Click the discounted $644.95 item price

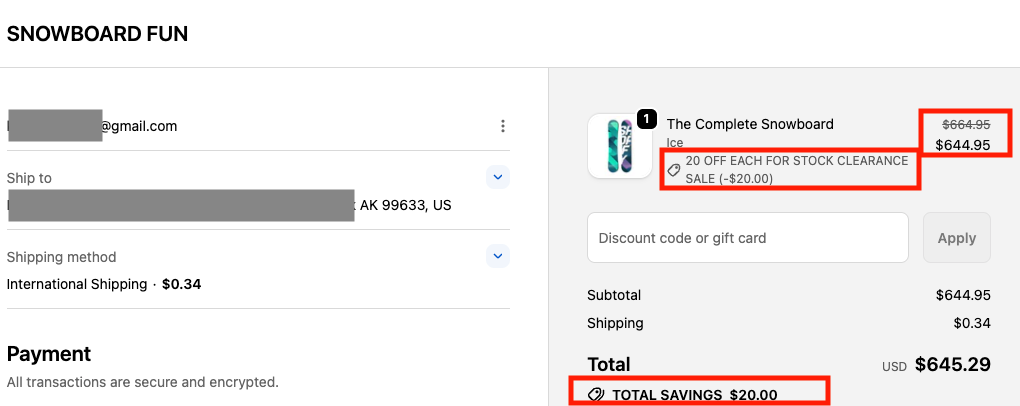[x=962, y=145]
